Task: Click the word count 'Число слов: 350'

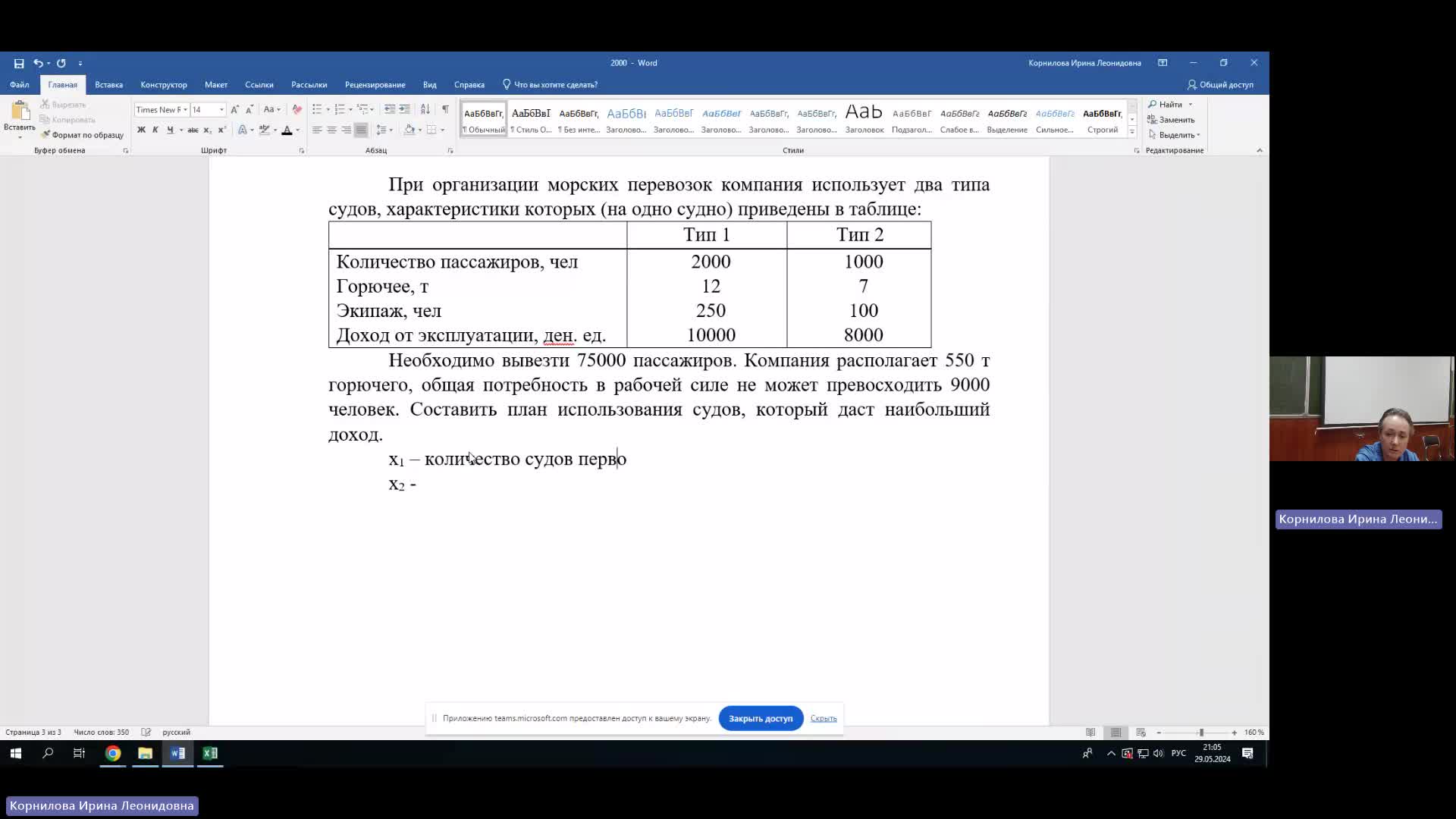Action: pyautogui.click(x=101, y=733)
